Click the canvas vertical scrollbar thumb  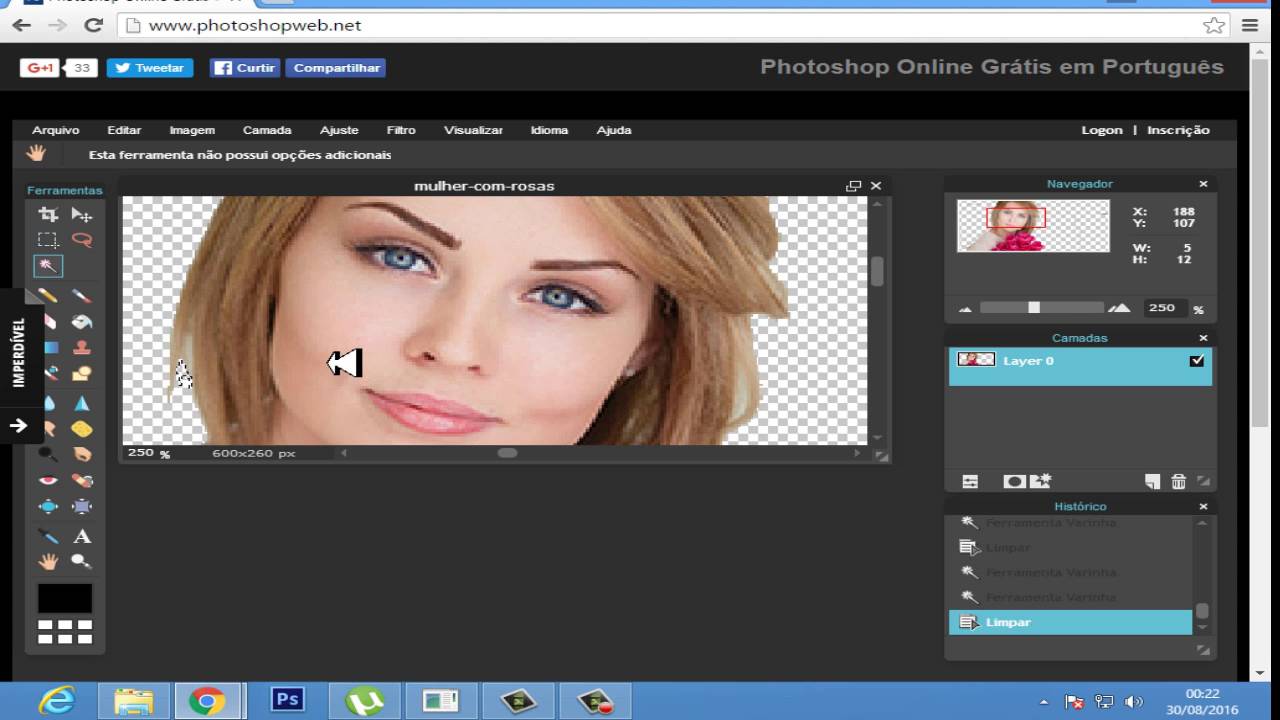(877, 272)
